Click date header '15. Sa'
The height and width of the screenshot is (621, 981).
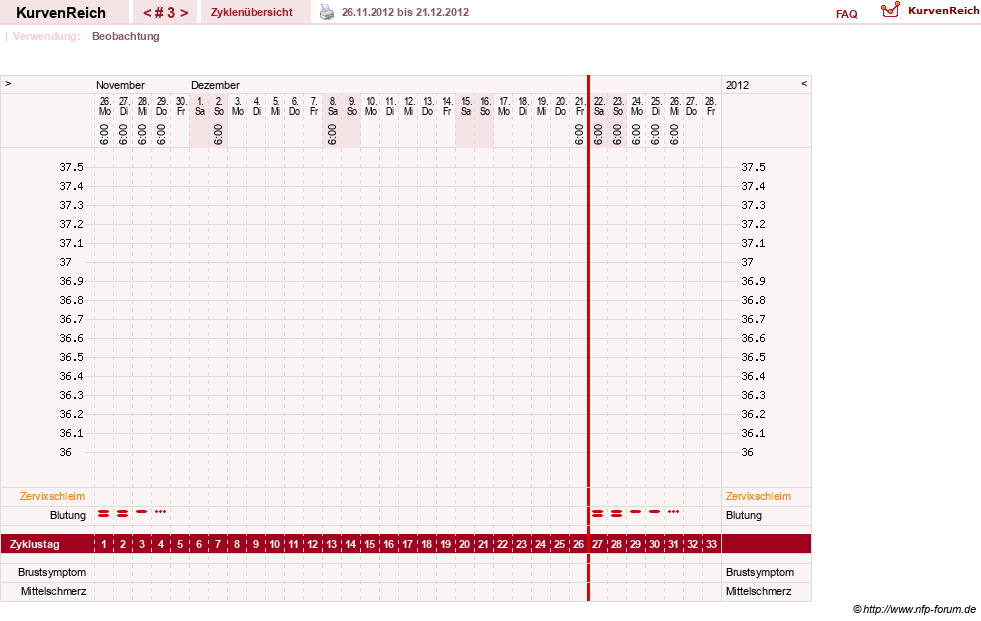click(x=465, y=106)
